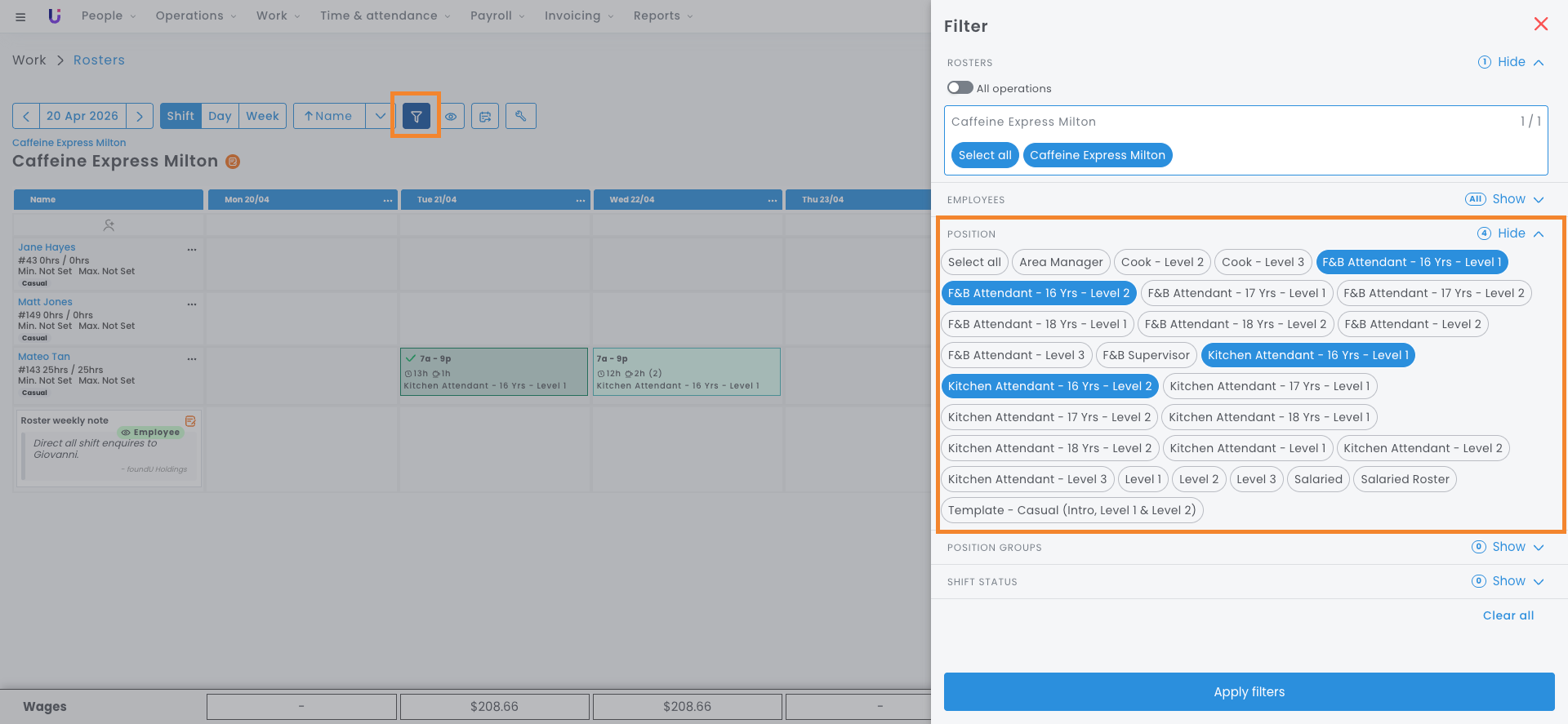Switch to Week view tab
This screenshot has width=1568, height=724.
[262, 116]
